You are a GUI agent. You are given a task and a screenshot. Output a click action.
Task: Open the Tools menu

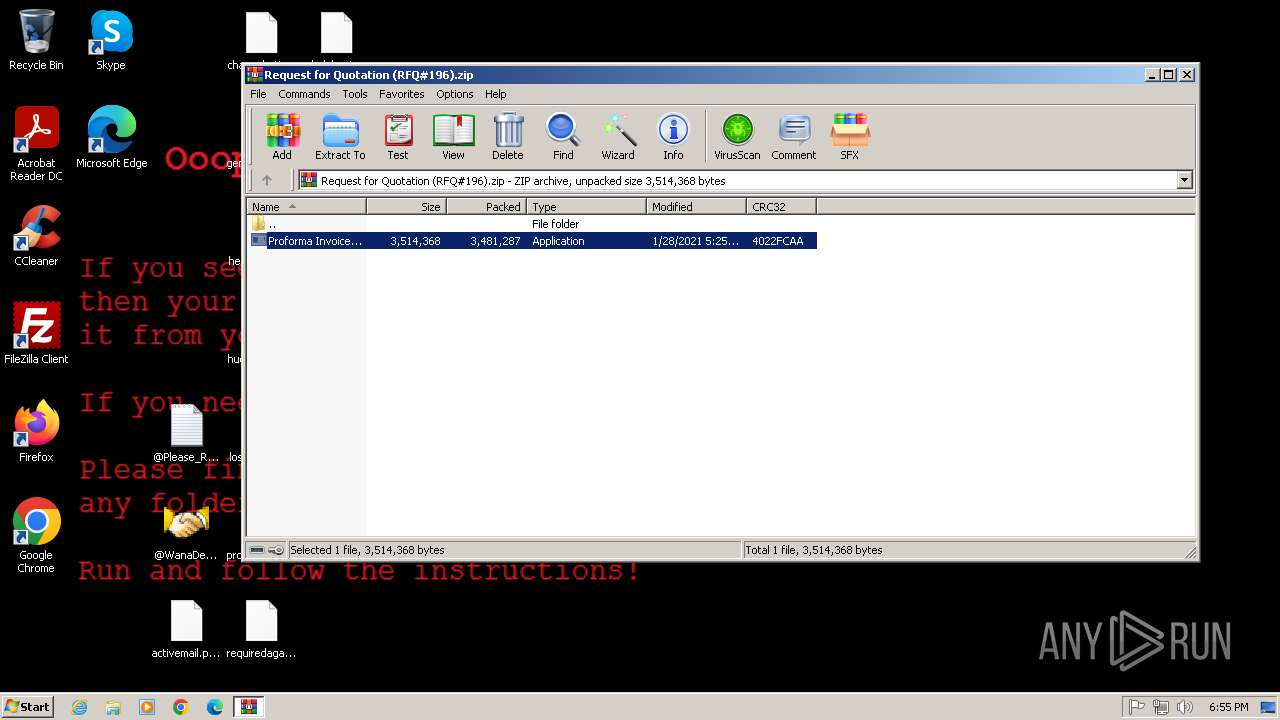point(355,94)
